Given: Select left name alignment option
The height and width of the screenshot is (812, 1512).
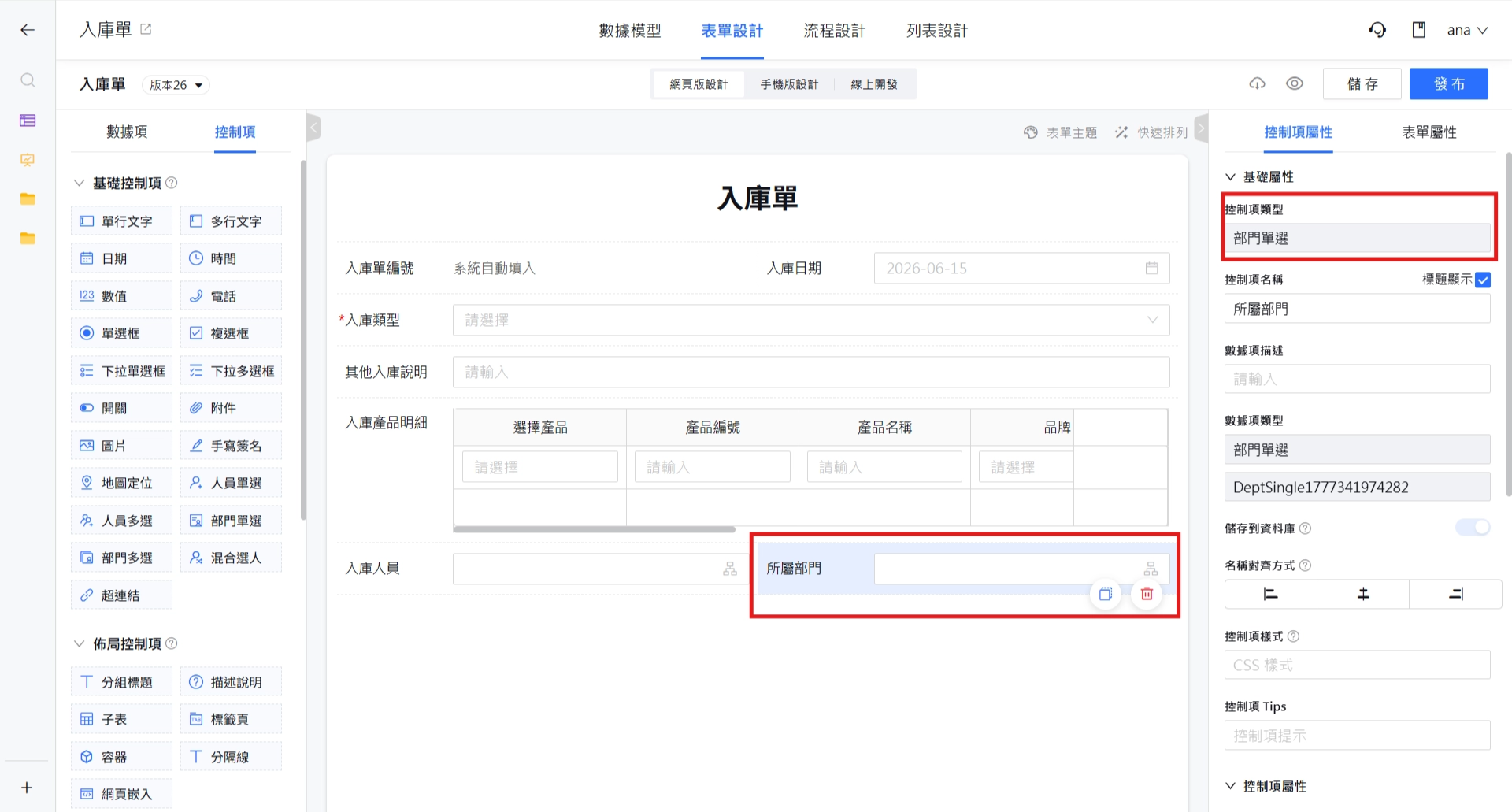Looking at the screenshot, I should tap(1270, 594).
